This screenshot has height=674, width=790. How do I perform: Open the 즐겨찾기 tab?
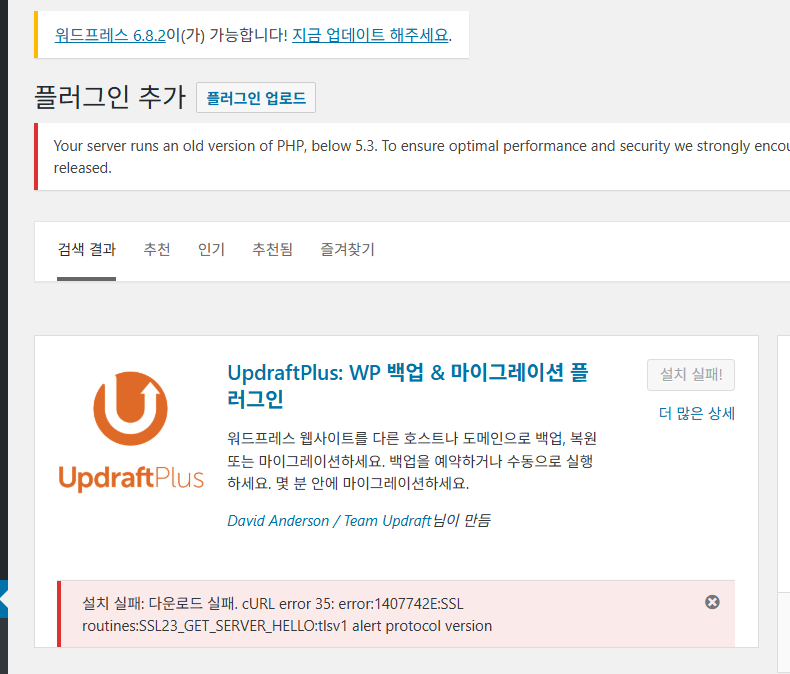tap(347, 249)
